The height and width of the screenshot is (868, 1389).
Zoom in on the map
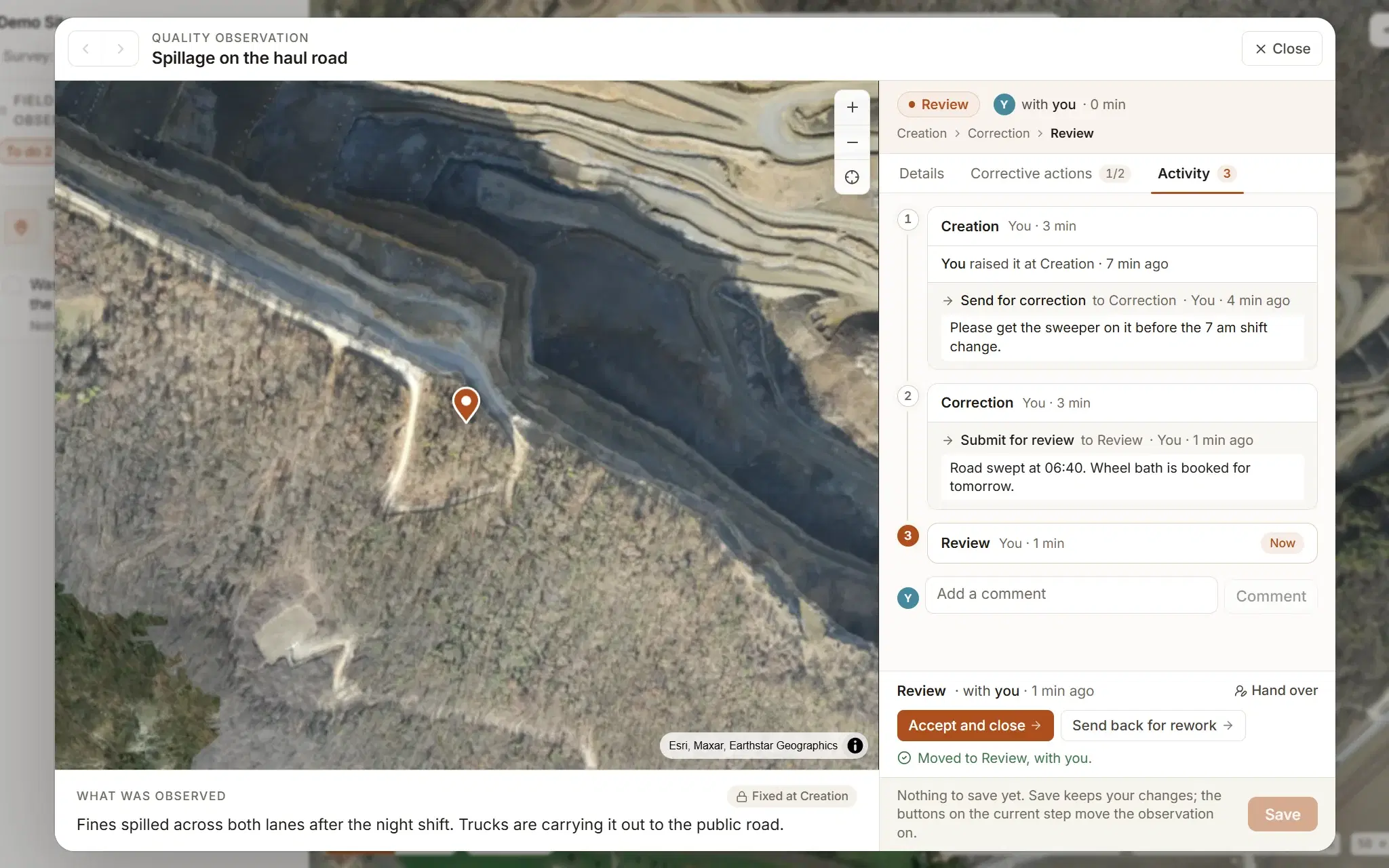pyautogui.click(x=852, y=107)
